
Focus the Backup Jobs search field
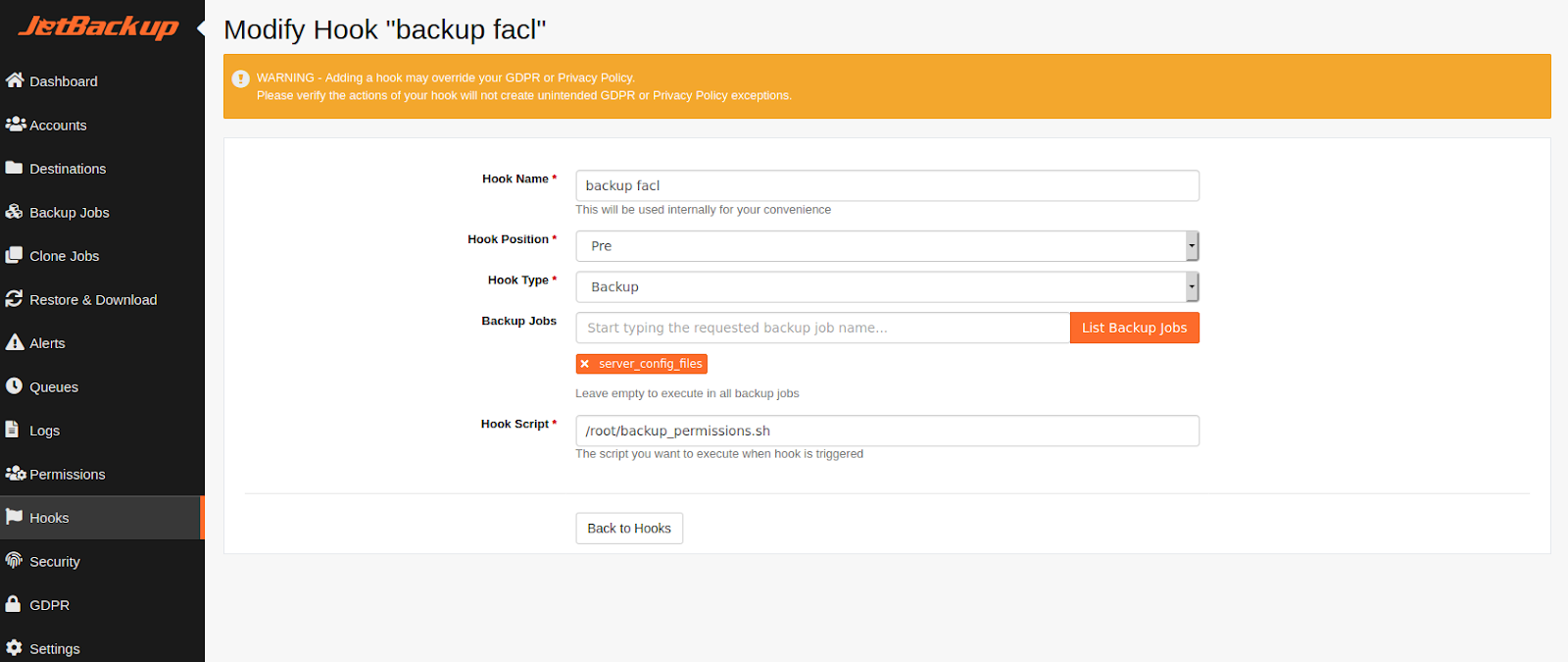coord(822,328)
